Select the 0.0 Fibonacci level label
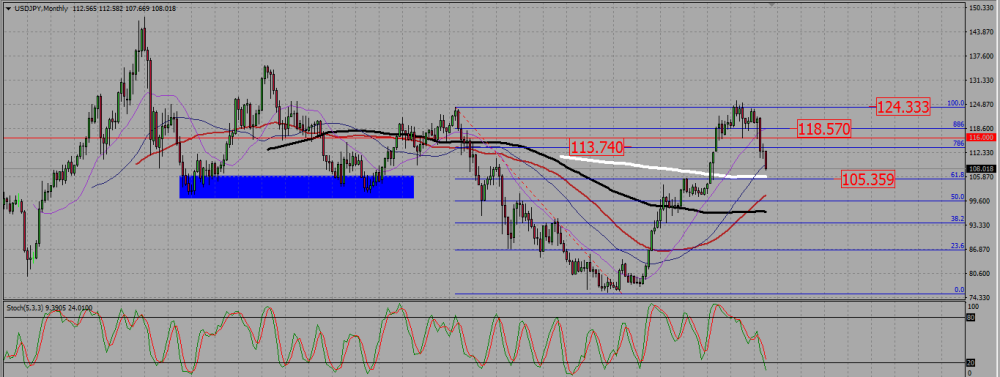1000x377 pixels. pos(959,290)
